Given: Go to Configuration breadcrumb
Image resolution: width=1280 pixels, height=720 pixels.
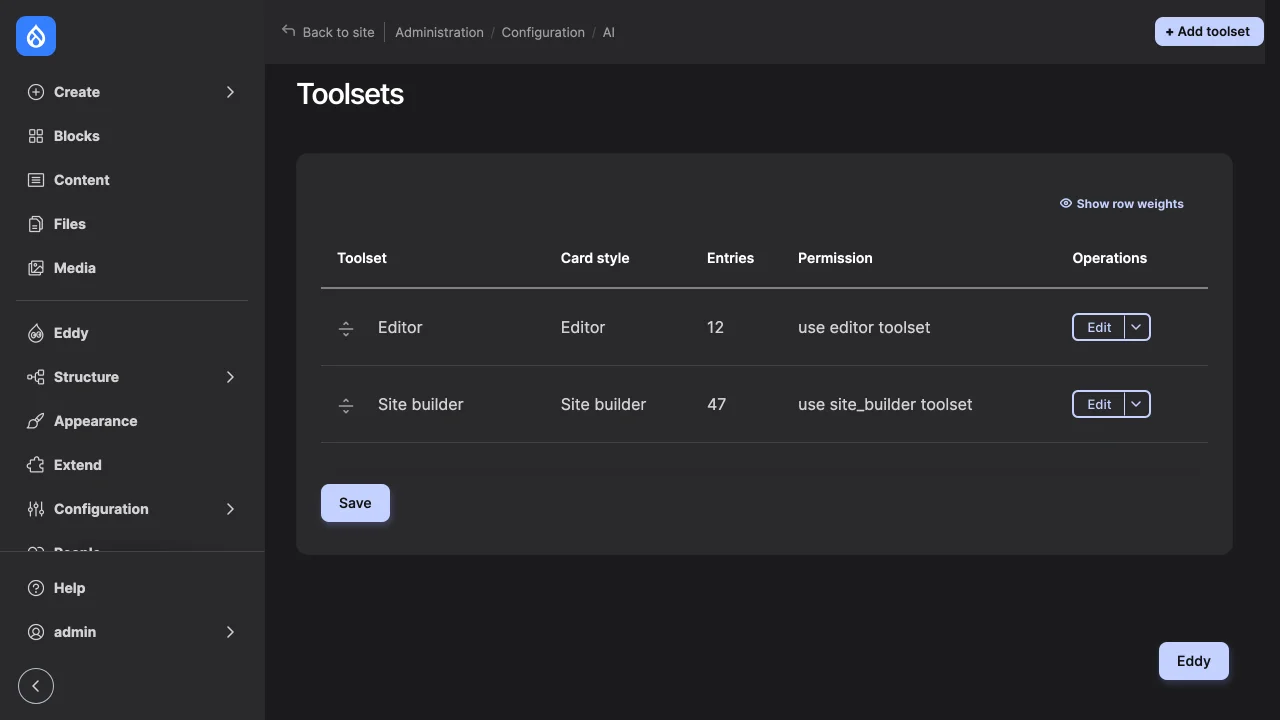Looking at the screenshot, I should [x=543, y=32].
